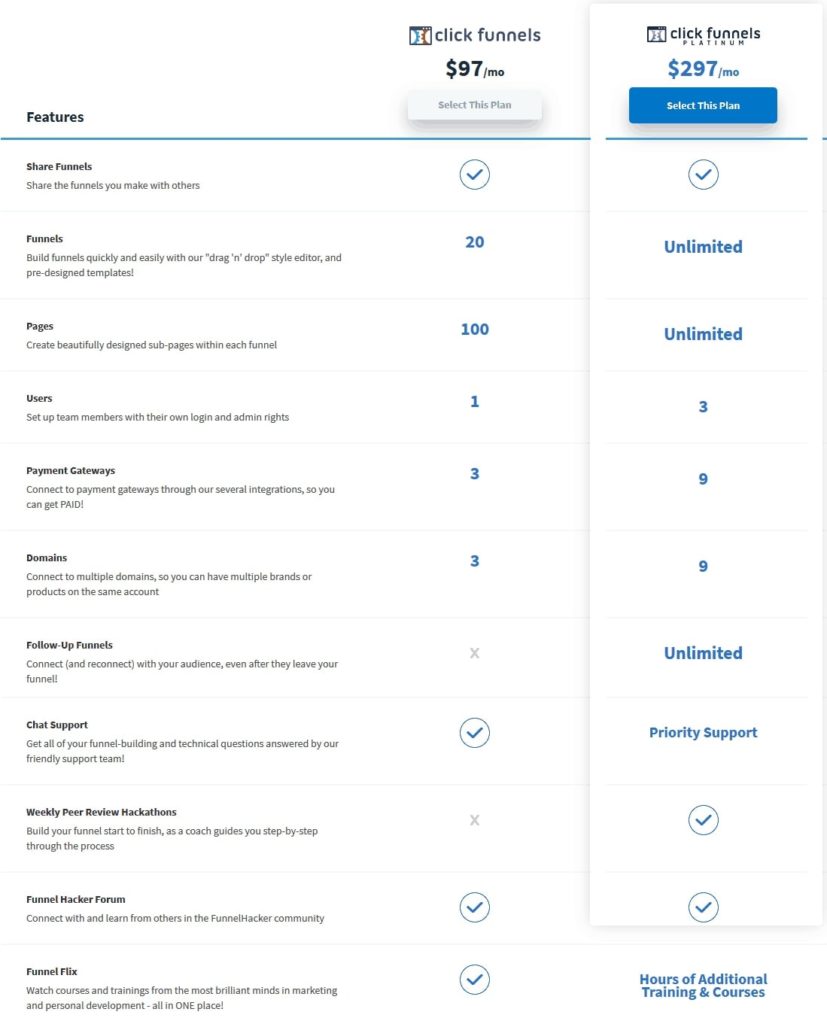Click Unlimited value for Follow-Up Funnels
The width and height of the screenshot is (827, 1024).
(x=704, y=653)
